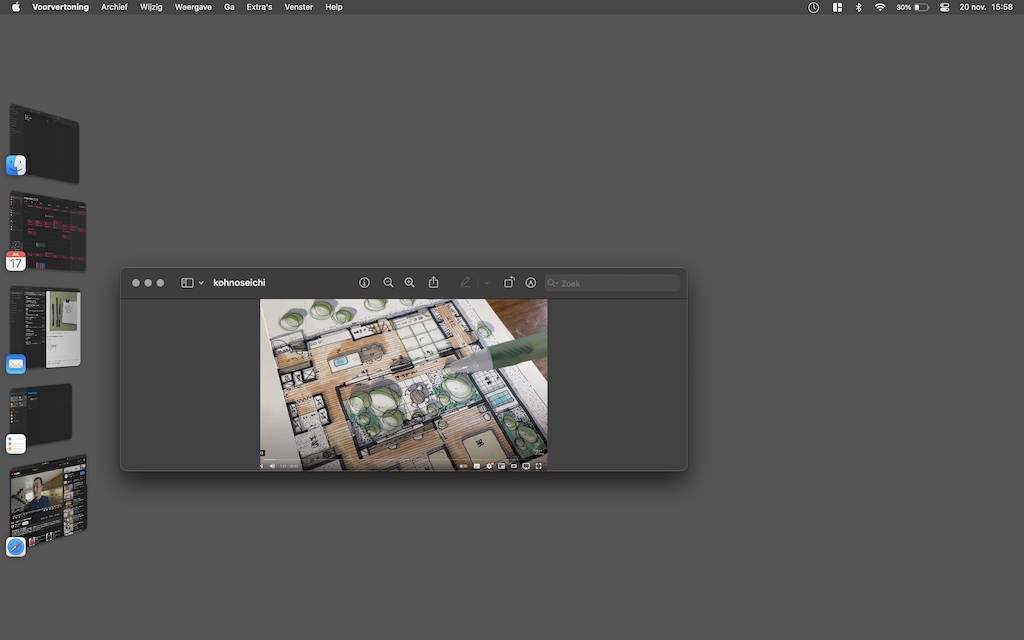Click the 30% battery indicator
Image resolution: width=1024 pixels, height=640 pixels.
[x=912, y=7]
